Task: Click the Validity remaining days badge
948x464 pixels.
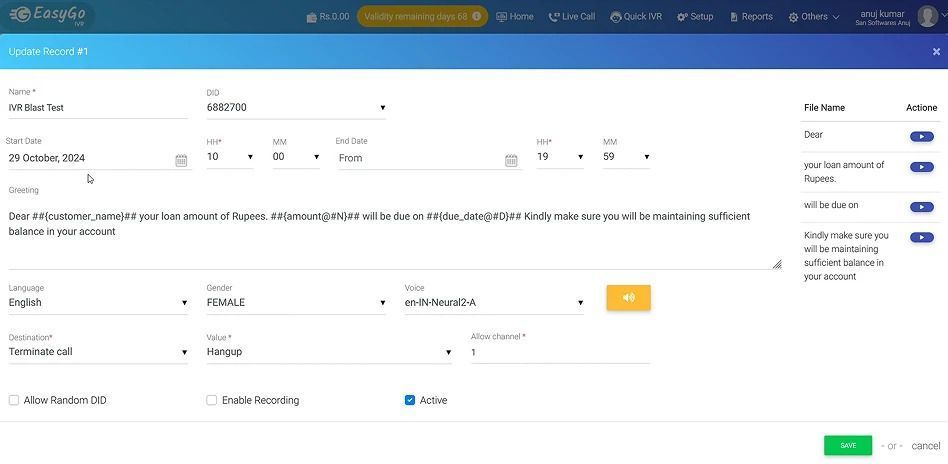Action: coord(423,16)
